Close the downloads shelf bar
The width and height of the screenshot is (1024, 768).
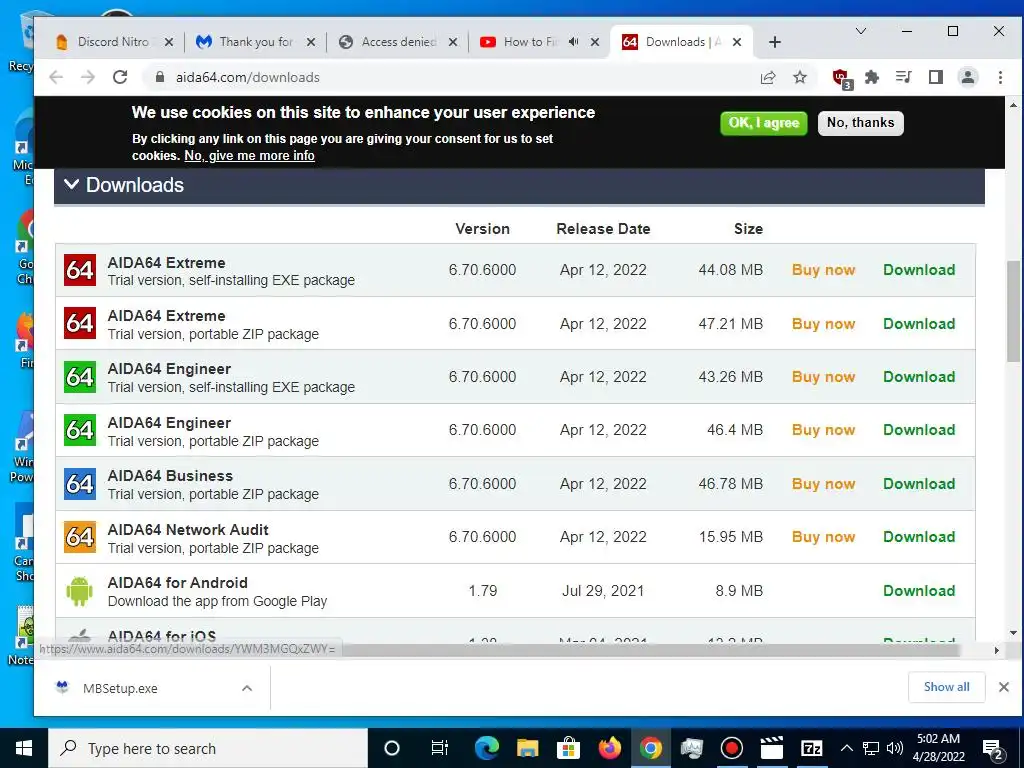[x=1004, y=687]
